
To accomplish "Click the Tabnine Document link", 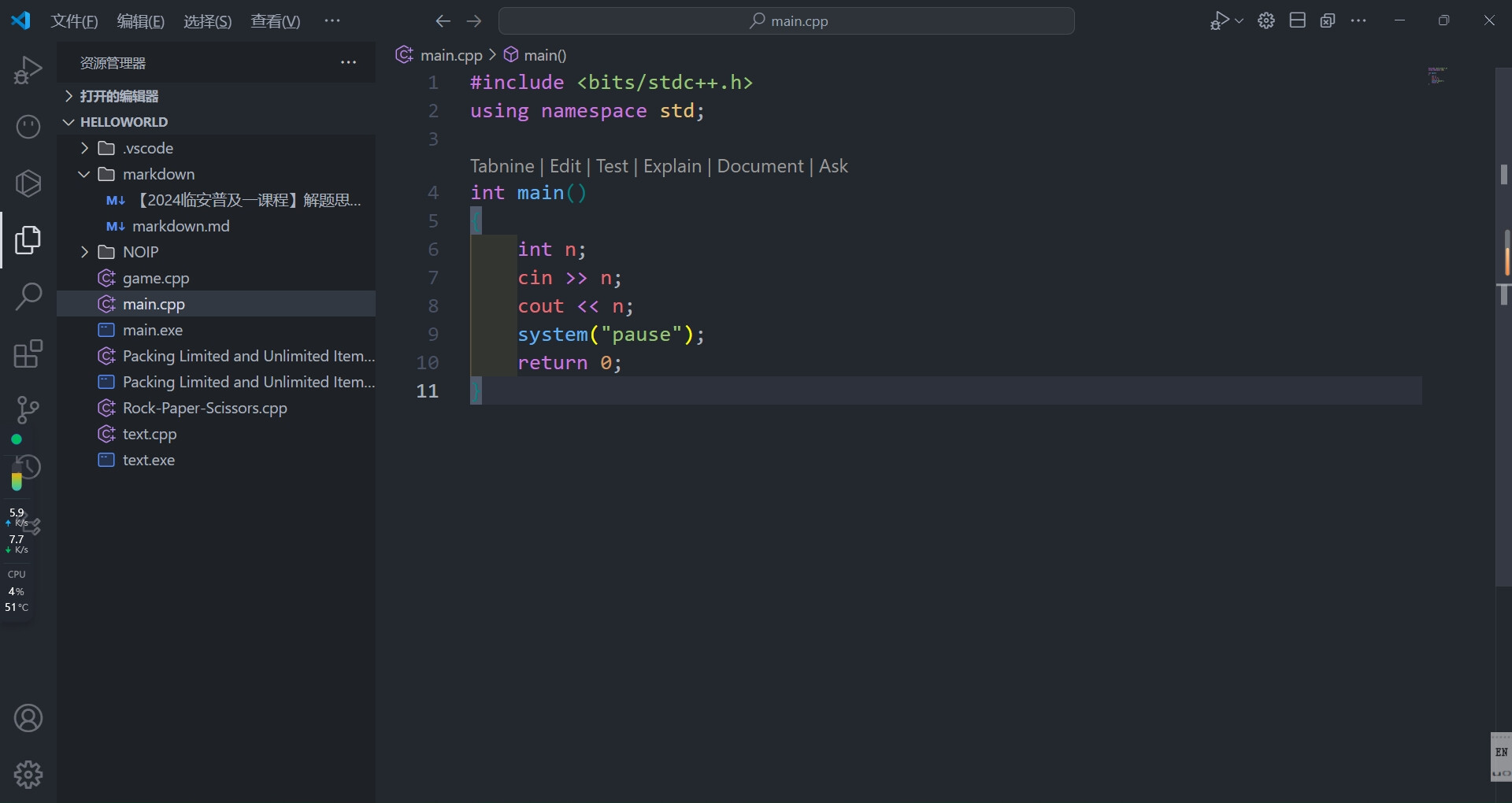I will (760, 166).
